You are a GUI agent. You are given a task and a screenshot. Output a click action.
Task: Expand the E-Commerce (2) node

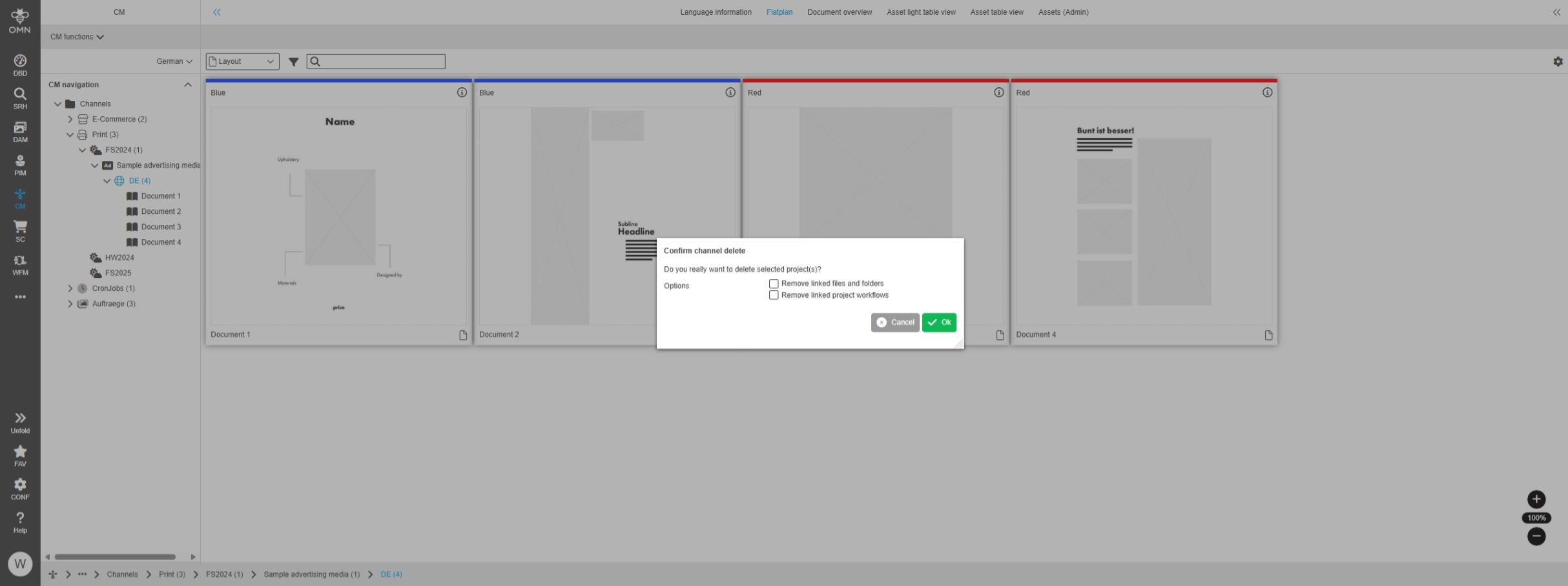coord(70,120)
